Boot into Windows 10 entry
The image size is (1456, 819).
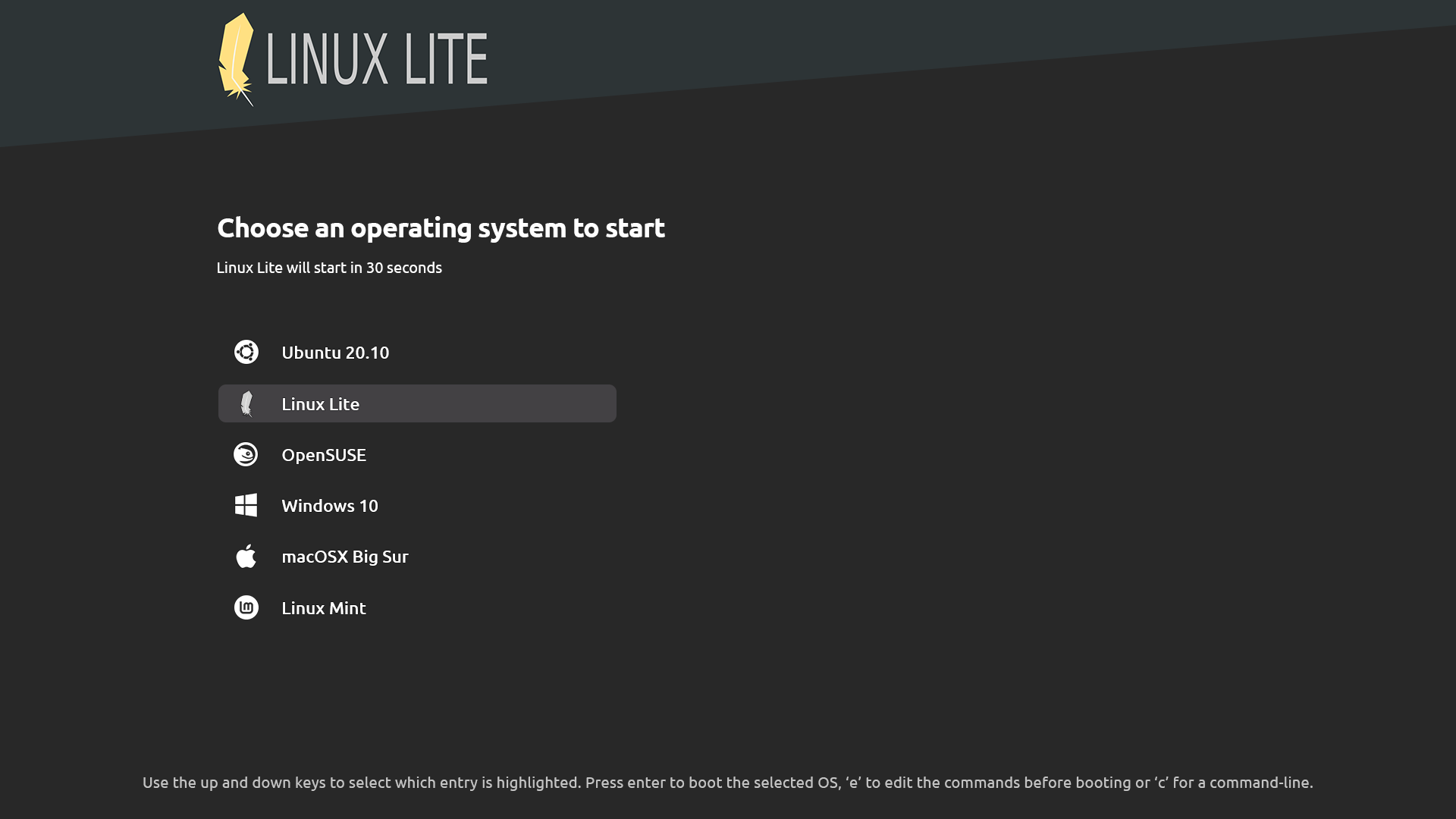coord(417,505)
